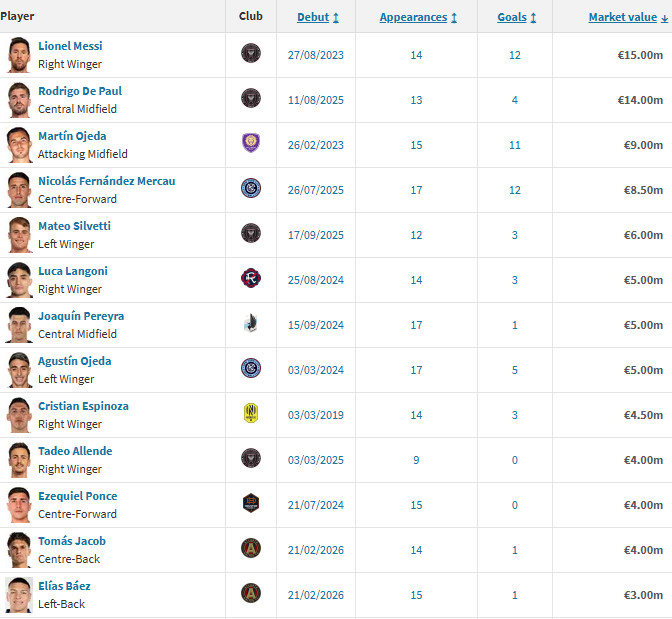Click Silvetti's market value €6.00m
Viewport: 672px width, 619px height.
(643, 235)
